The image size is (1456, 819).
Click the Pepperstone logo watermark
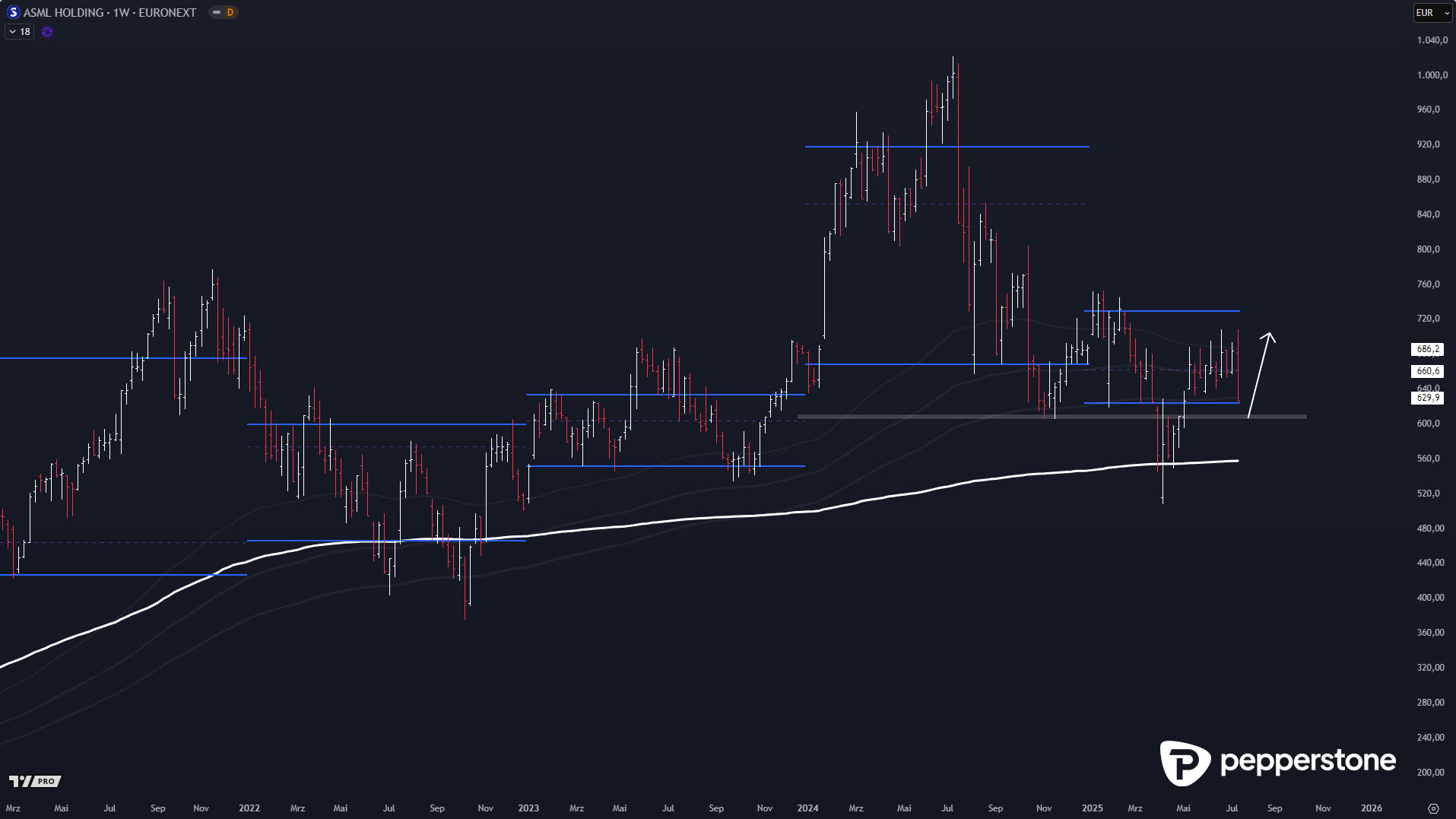pyautogui.click(x=1277, y=762)
